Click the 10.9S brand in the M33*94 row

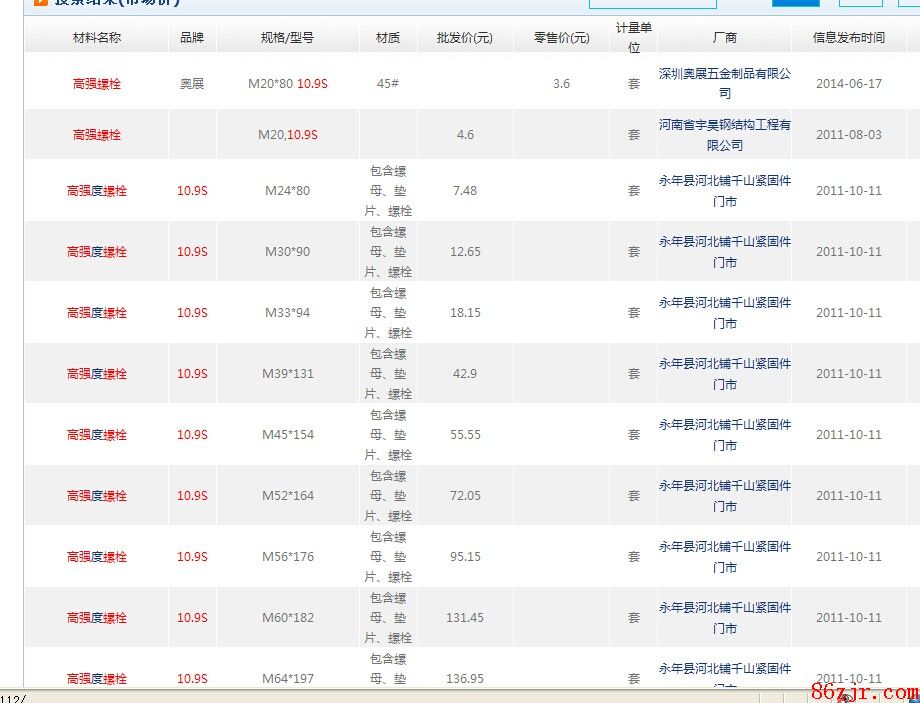[x=192, y=313]
